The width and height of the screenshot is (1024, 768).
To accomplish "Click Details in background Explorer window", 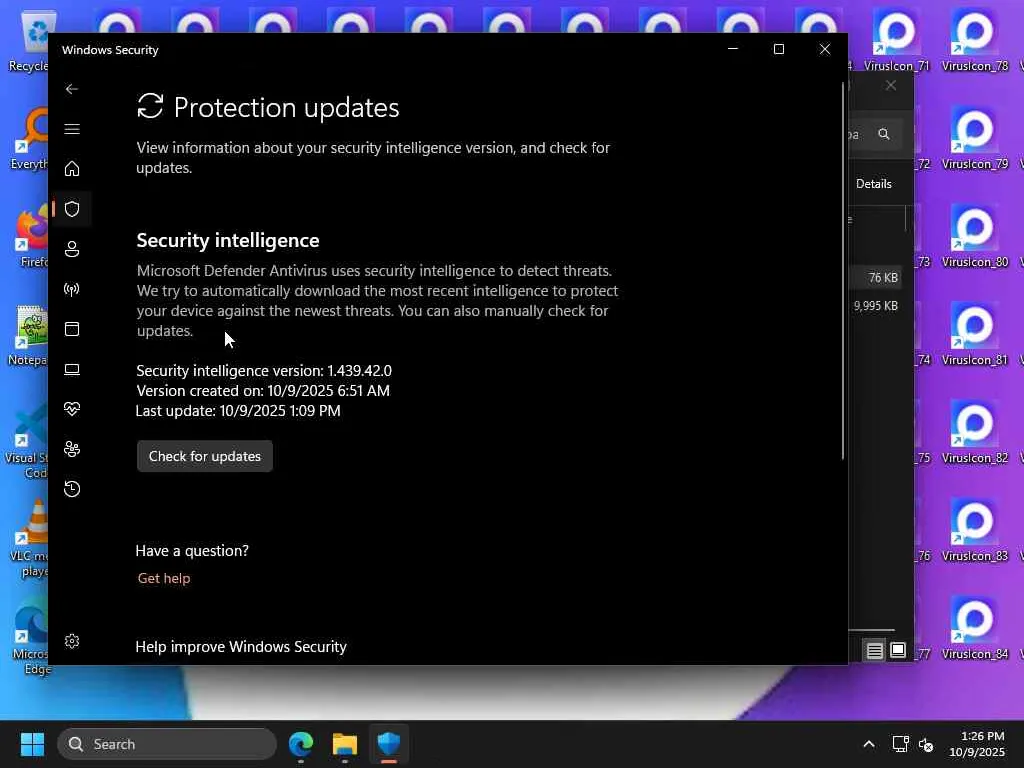I will tap(874, 184).
